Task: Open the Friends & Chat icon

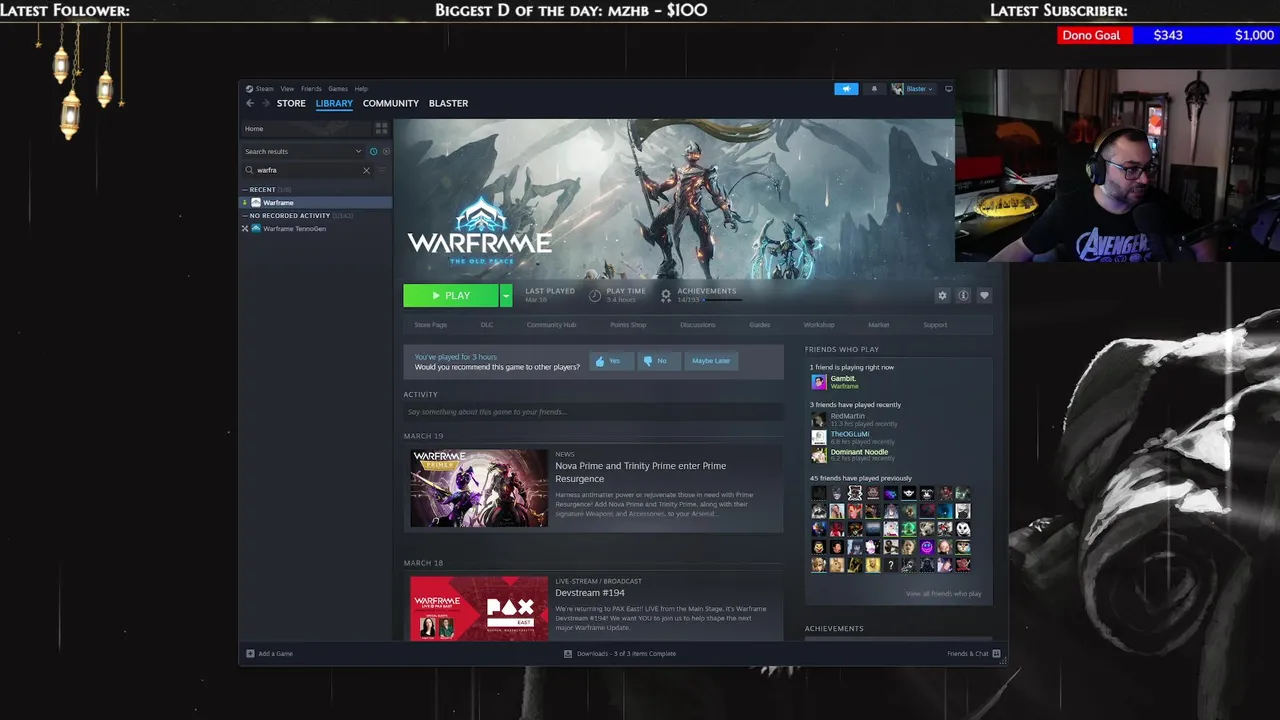Action: point(995,653)
